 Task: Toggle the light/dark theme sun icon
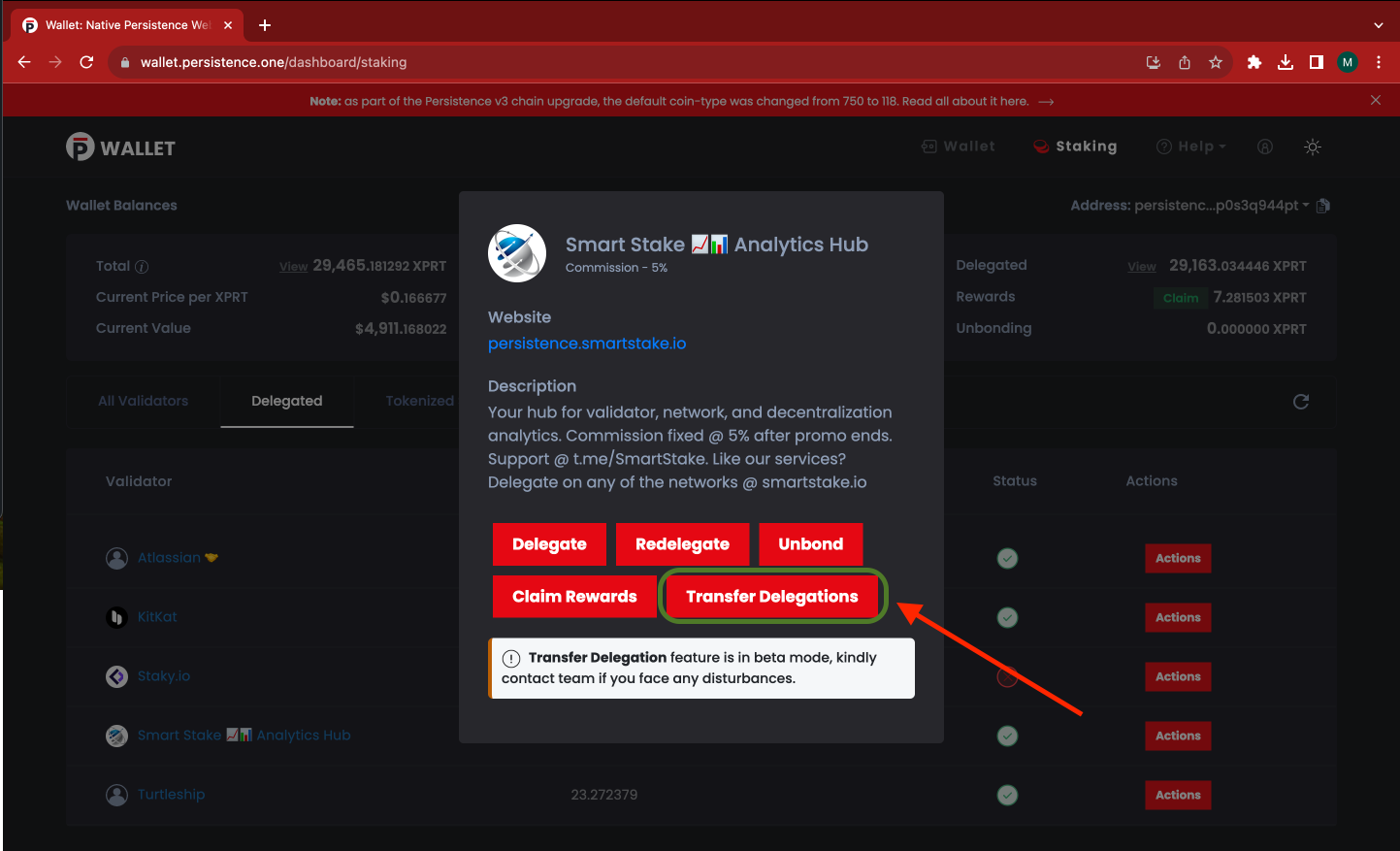pyautogui.click(x=1312, y=147)
